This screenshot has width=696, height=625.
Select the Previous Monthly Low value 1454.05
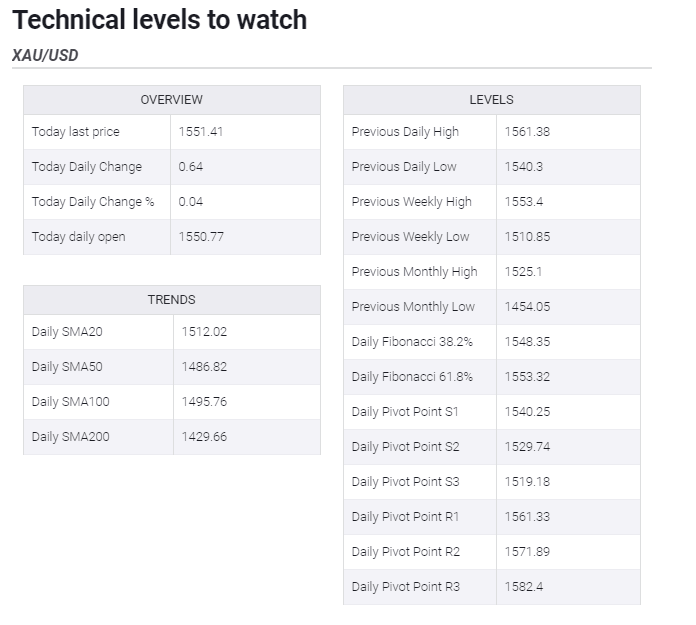pyautogui.click(x=527, y=307)
